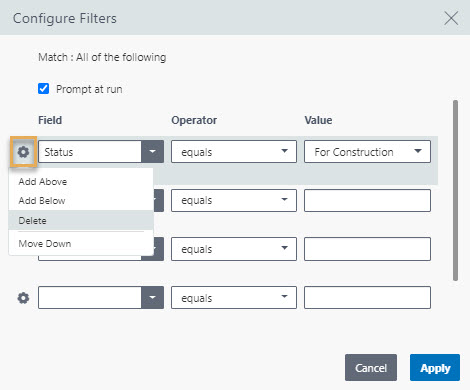
Task: Click the gear icon on bottom filter row
Action: [23, 298]
